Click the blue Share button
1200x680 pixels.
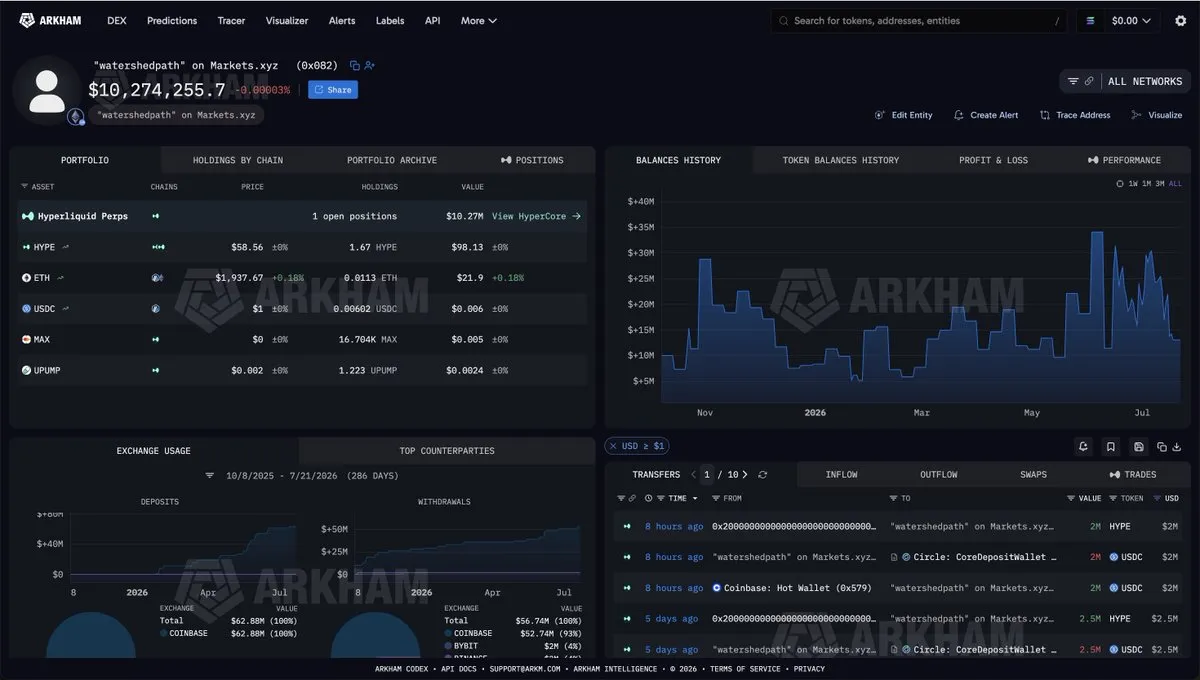(x=333, y=90)
